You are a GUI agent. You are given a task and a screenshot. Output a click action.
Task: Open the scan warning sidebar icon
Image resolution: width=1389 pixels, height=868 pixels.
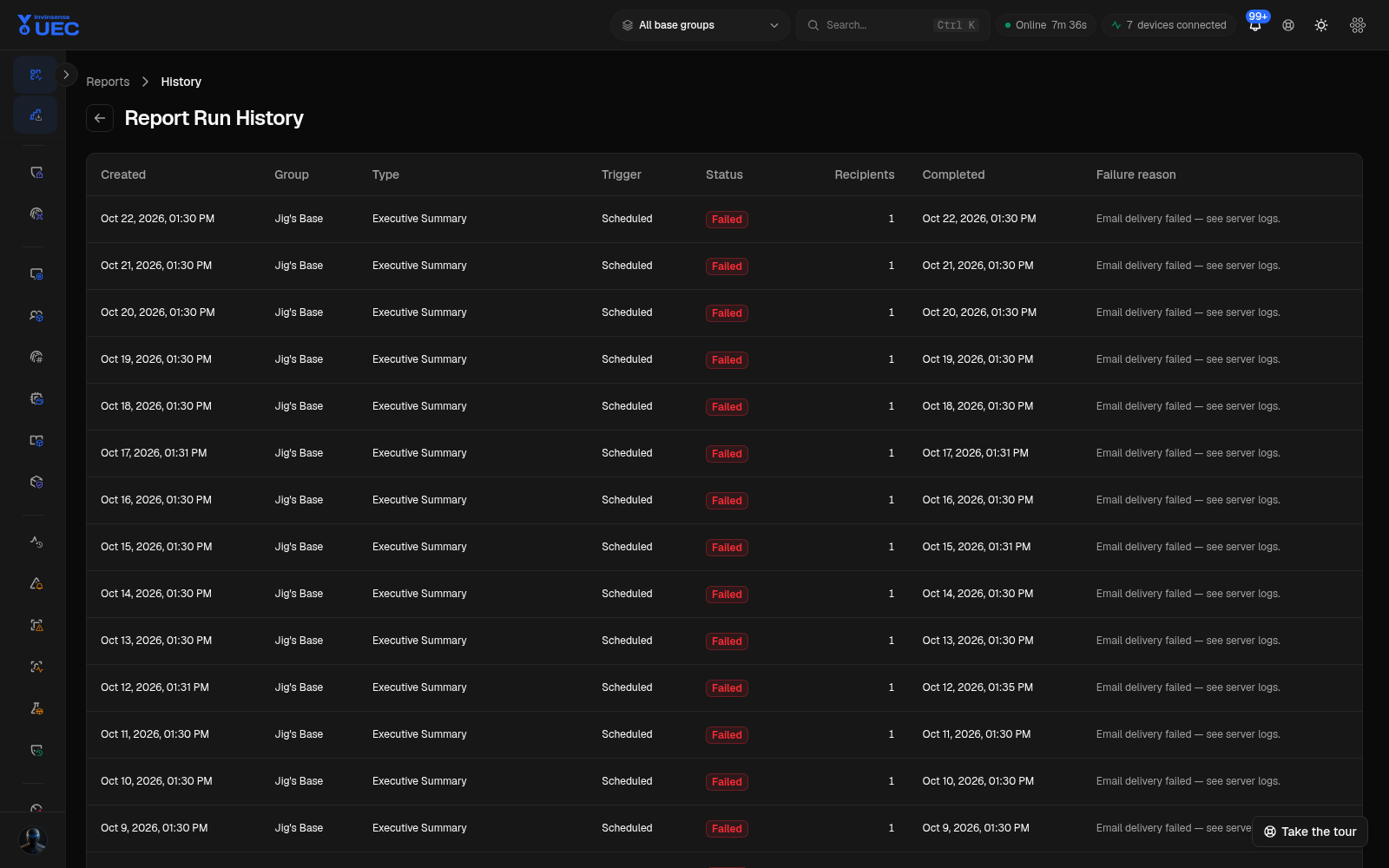point(36,625)
